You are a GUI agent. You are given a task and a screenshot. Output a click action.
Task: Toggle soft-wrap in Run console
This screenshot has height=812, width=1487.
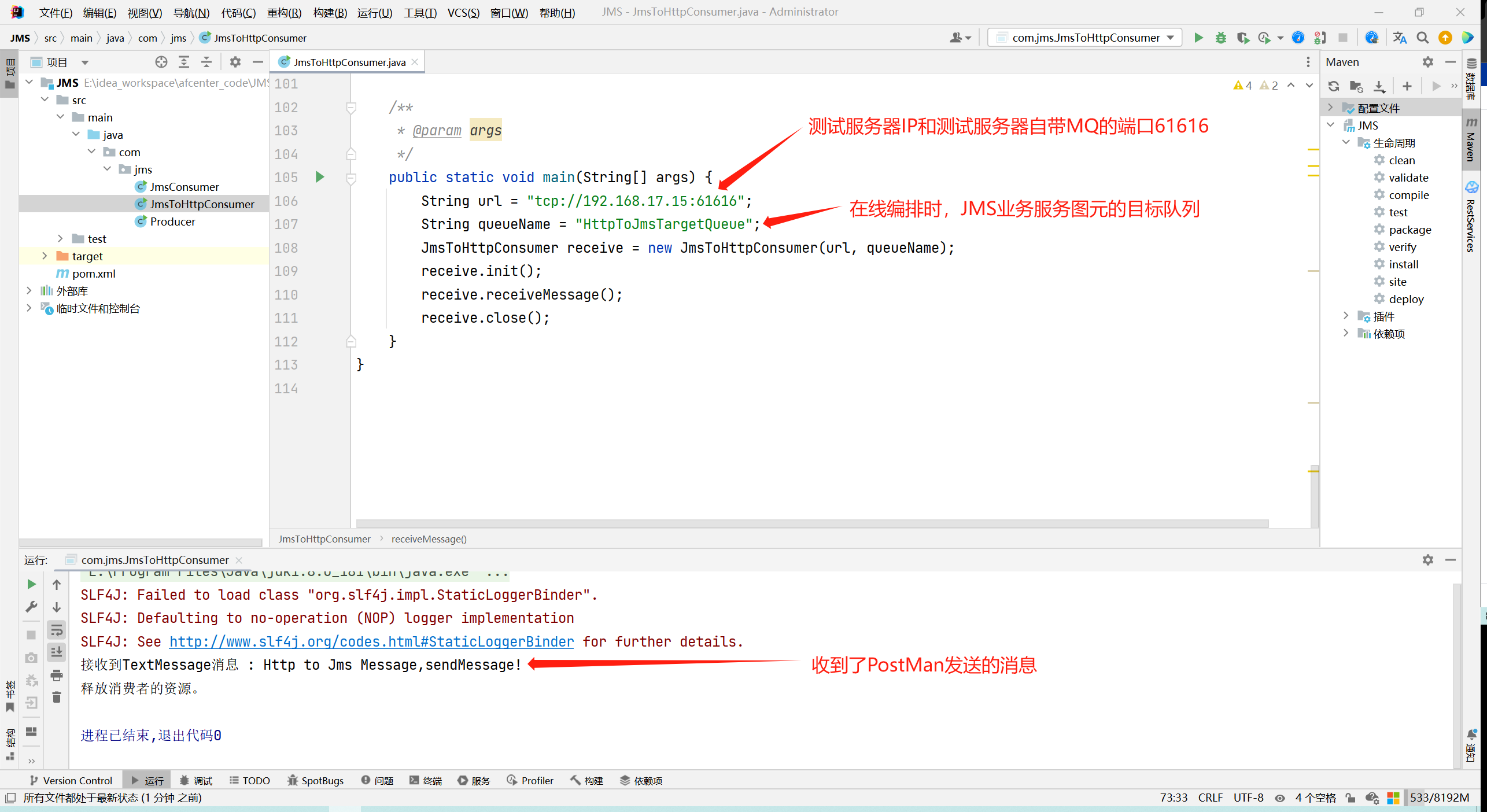pyautogui.click(x=57, y=630)
